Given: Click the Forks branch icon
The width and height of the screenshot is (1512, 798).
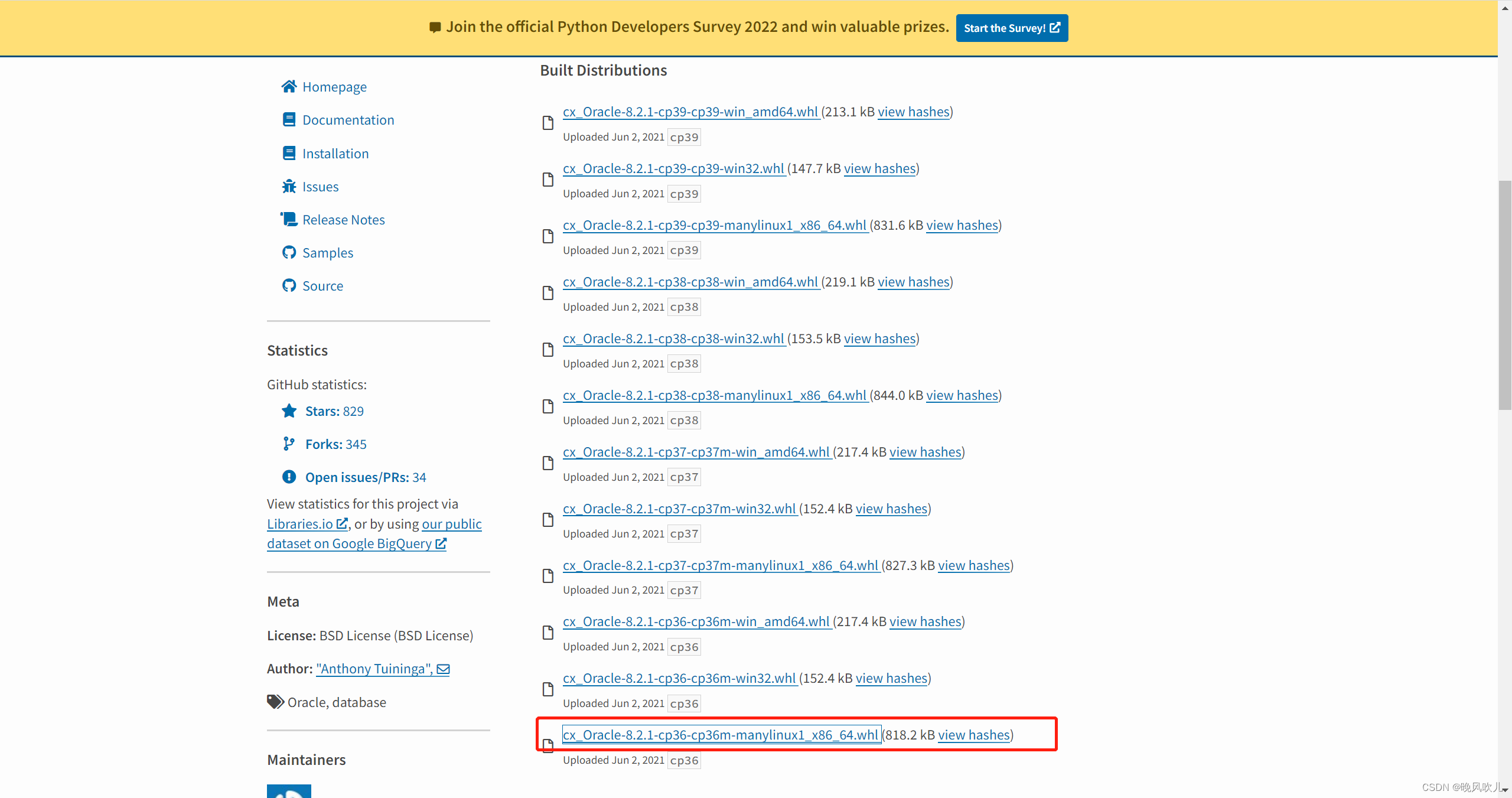Looking at the screenshot, I should coord(289,444).
